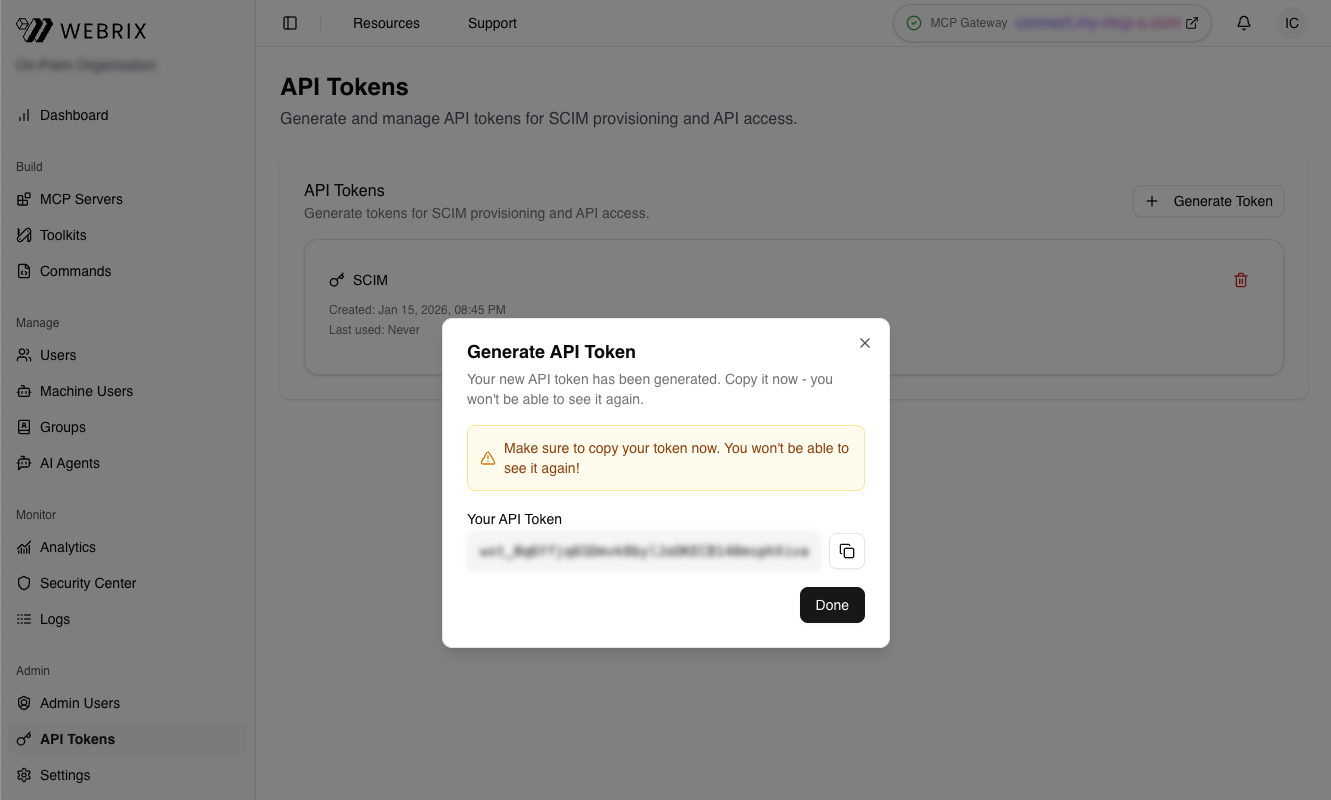Open the AI Agents page

[69, 463]
